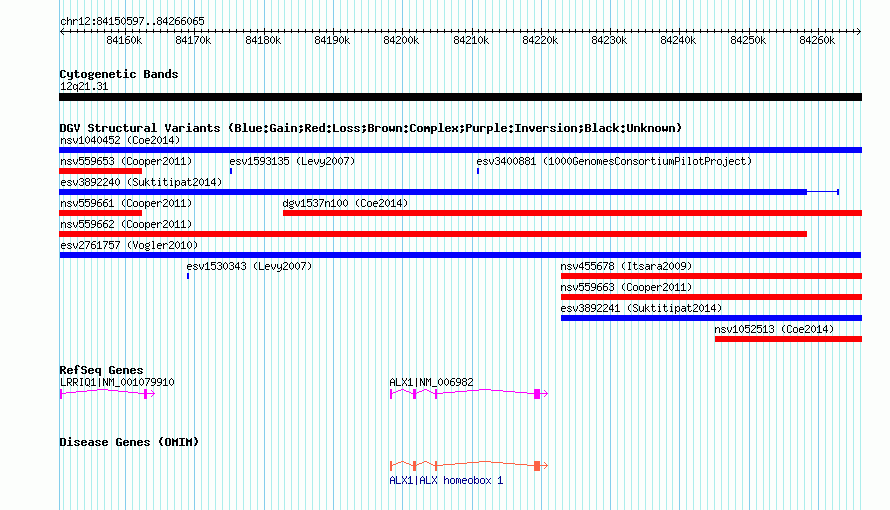Open the RefSeq Genes track header
The image size is (890, 510).
click(x=101, y=370)
